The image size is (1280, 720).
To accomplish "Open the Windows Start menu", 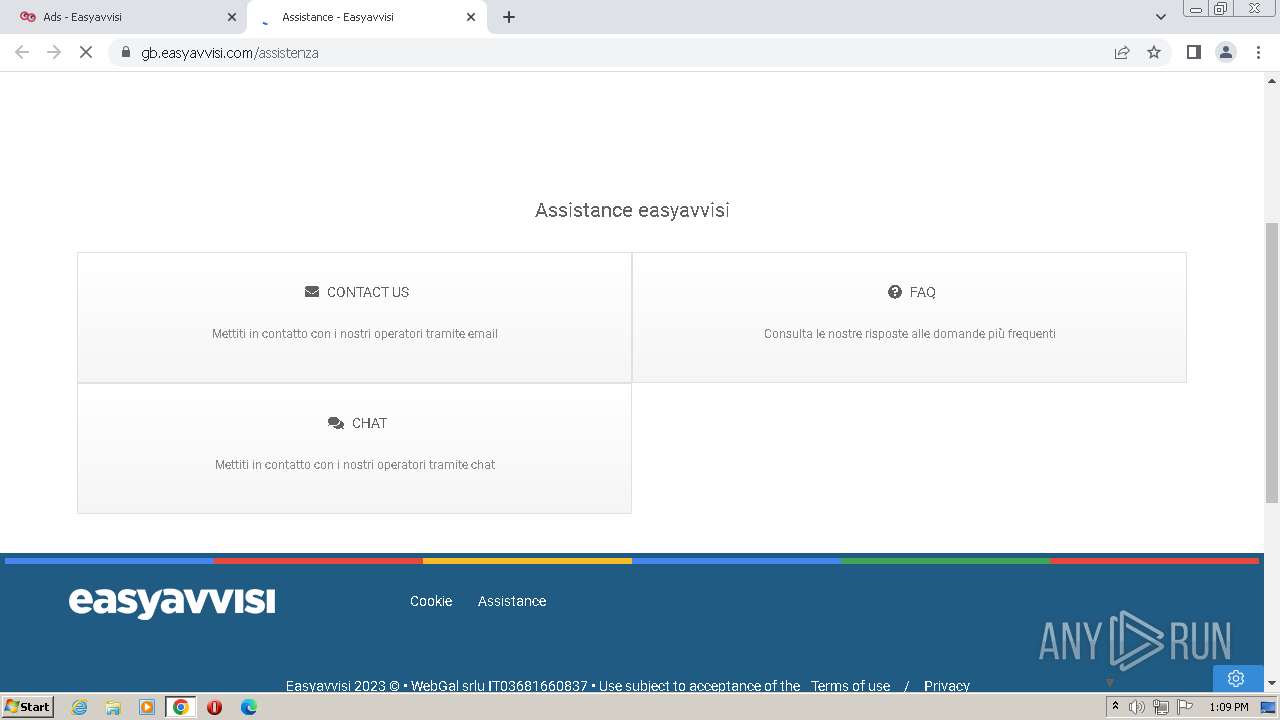I will pyautogui.click(x=27, y=707).
